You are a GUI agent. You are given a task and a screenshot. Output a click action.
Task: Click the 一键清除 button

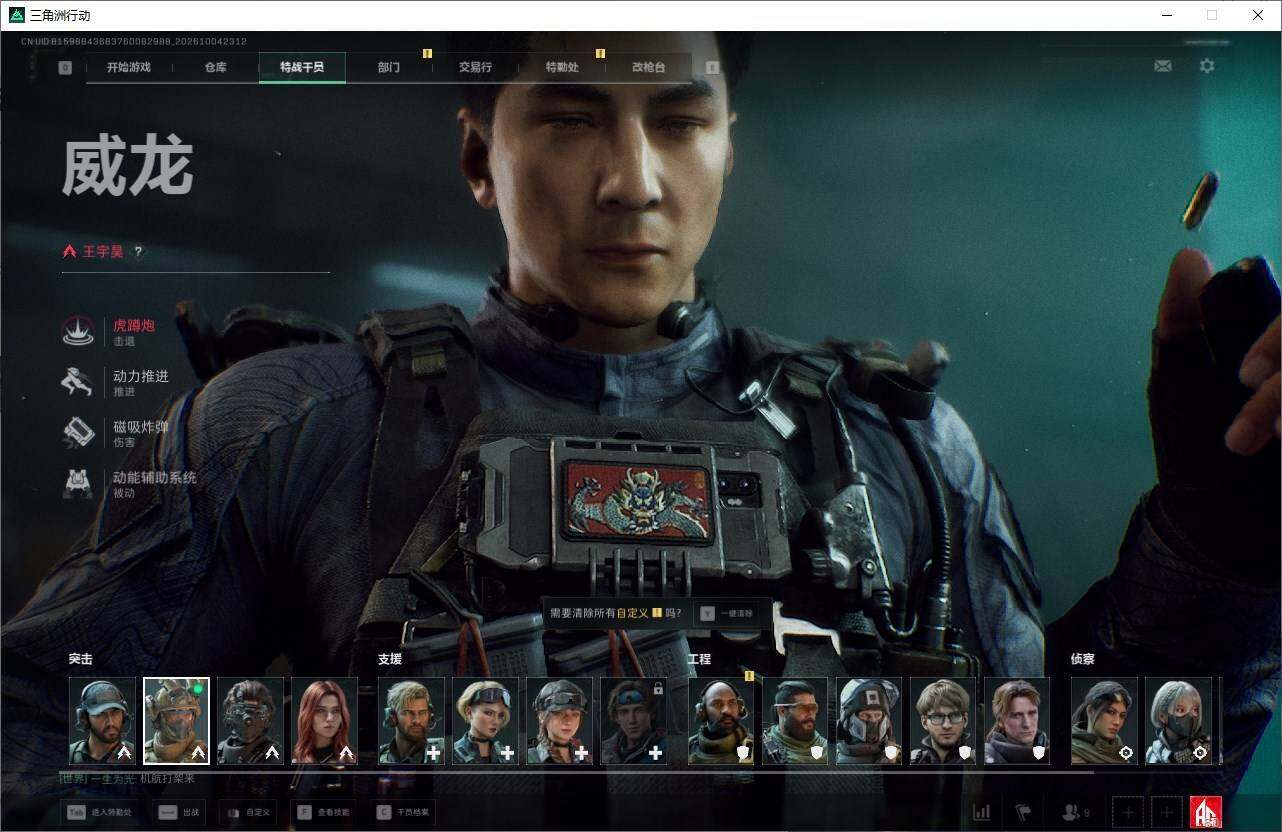click(727, 613)
